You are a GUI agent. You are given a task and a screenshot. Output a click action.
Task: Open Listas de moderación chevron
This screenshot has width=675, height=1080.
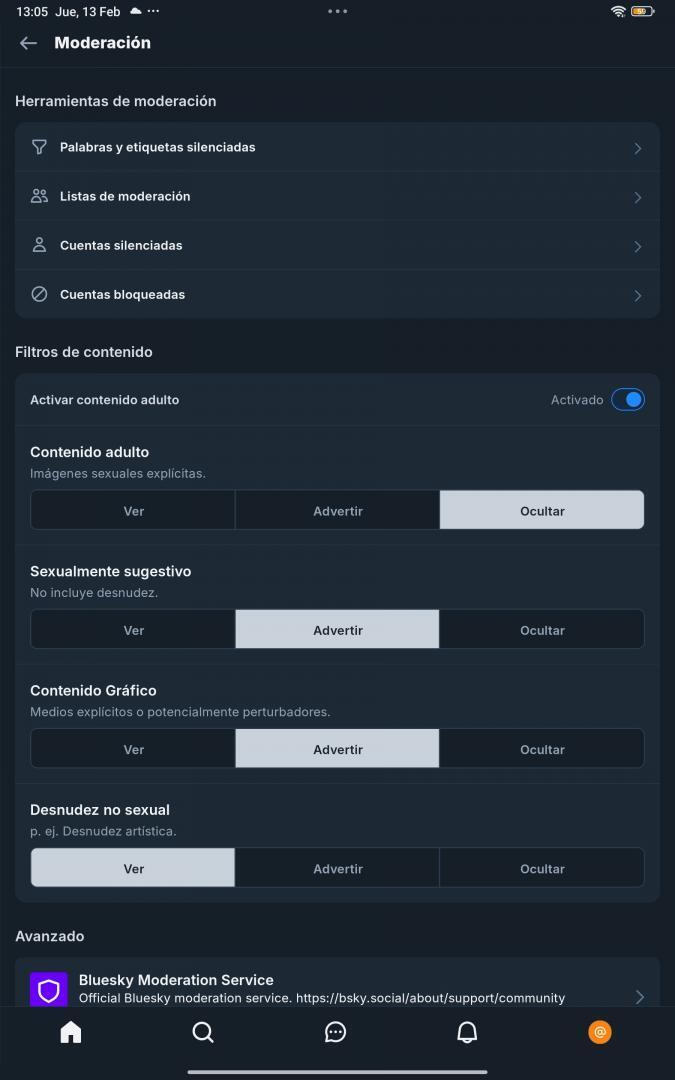pyautogui.click(x=637, y=197)
